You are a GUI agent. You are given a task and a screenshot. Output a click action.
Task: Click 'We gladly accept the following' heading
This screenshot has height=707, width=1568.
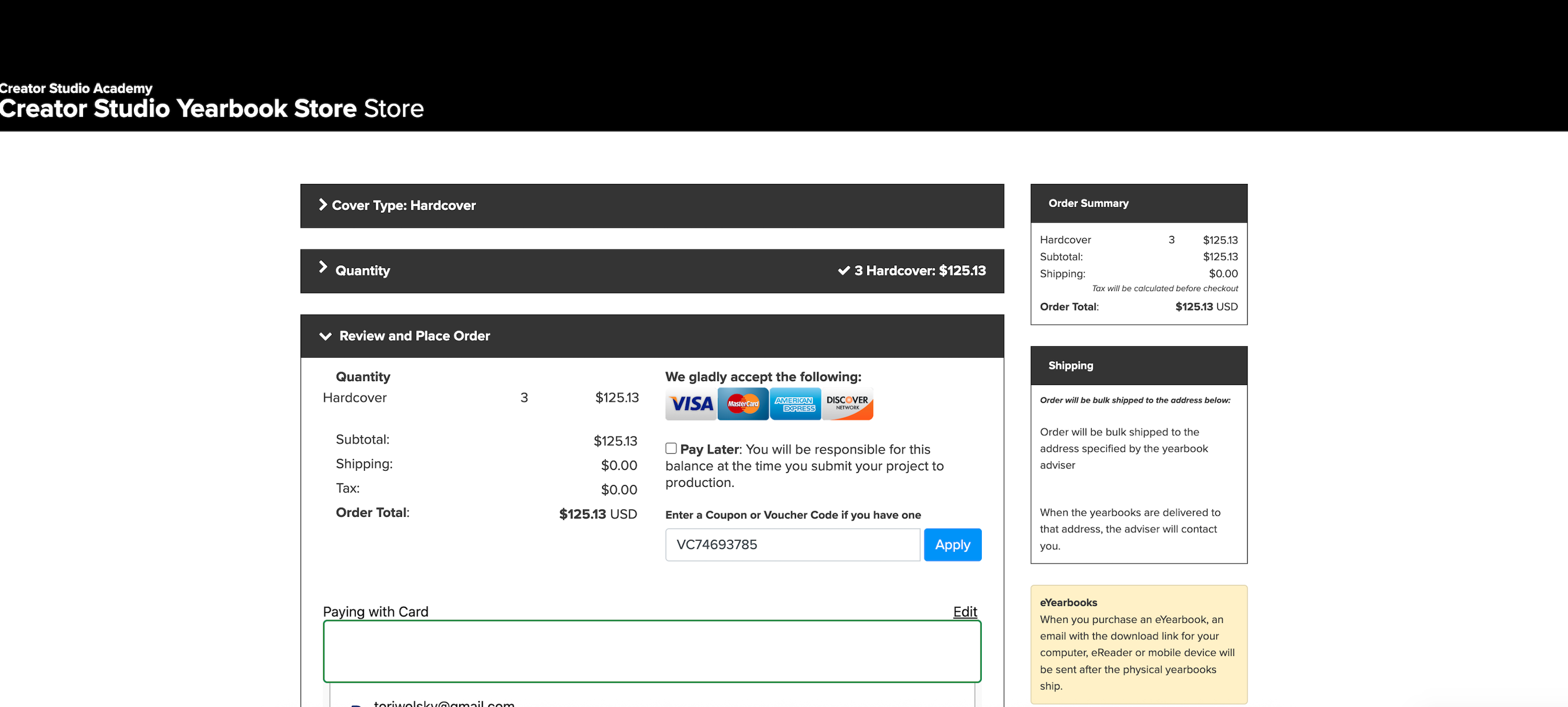click(763, 377)
